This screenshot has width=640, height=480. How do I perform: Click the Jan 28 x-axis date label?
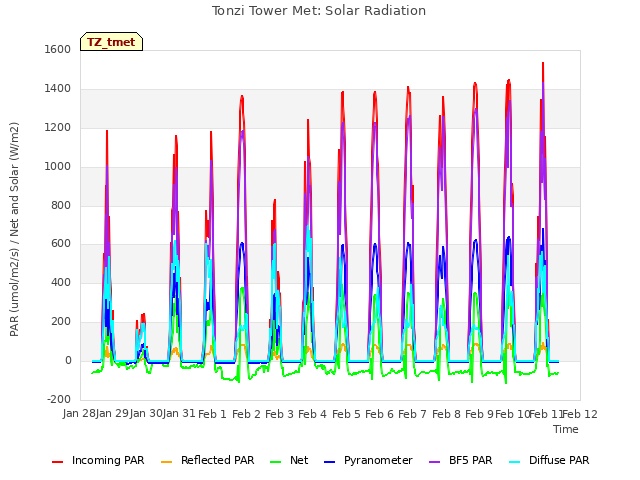point(79,414)
